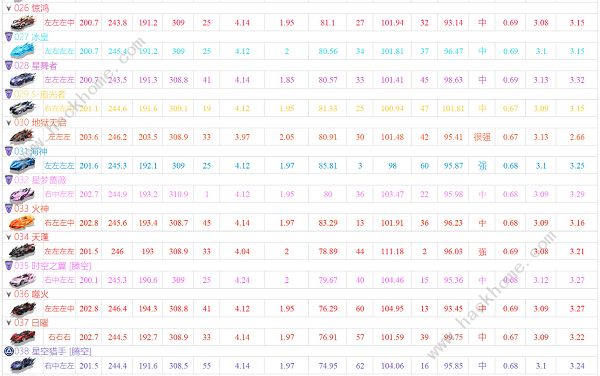Click the car image for S-追光者
This screenshot has height=376, width=600.
(x=23, y=108)
